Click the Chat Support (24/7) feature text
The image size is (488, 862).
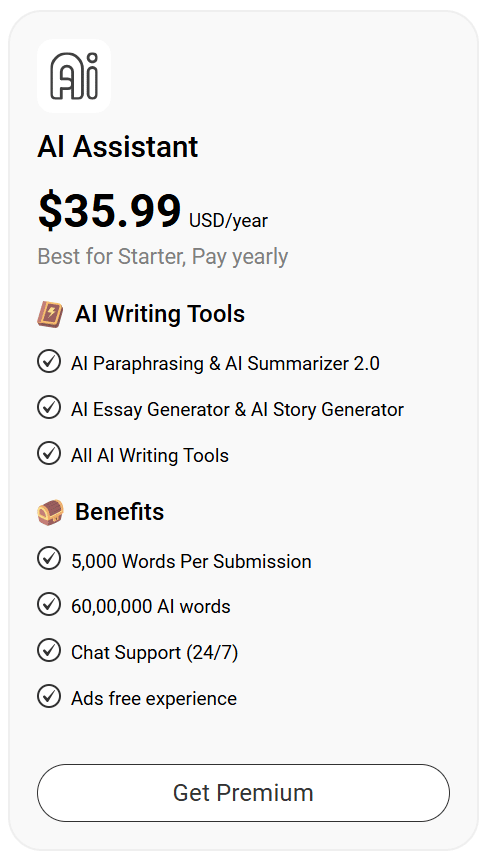pyautogui.click(x=154, y=653)
